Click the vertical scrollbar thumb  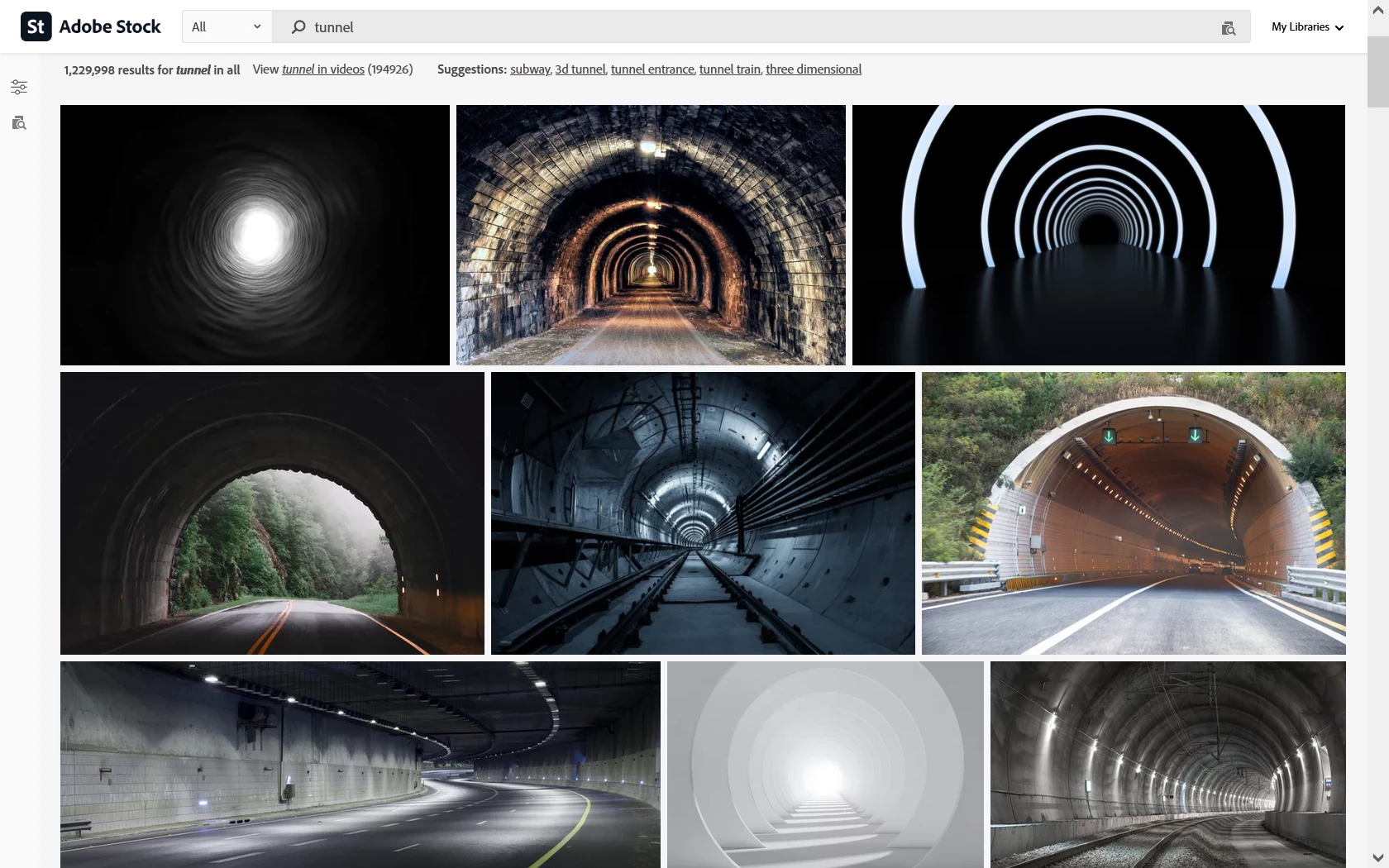tap(1378, 72)
